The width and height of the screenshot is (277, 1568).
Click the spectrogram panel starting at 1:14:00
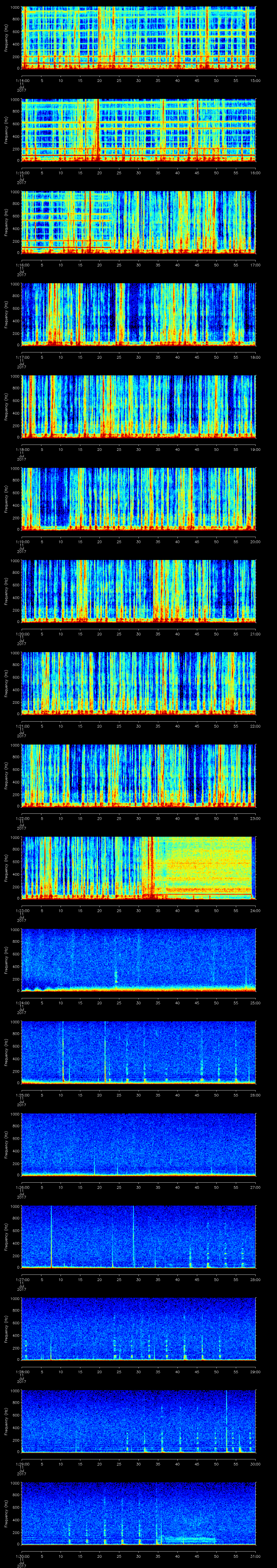click(x=139, y=38)
